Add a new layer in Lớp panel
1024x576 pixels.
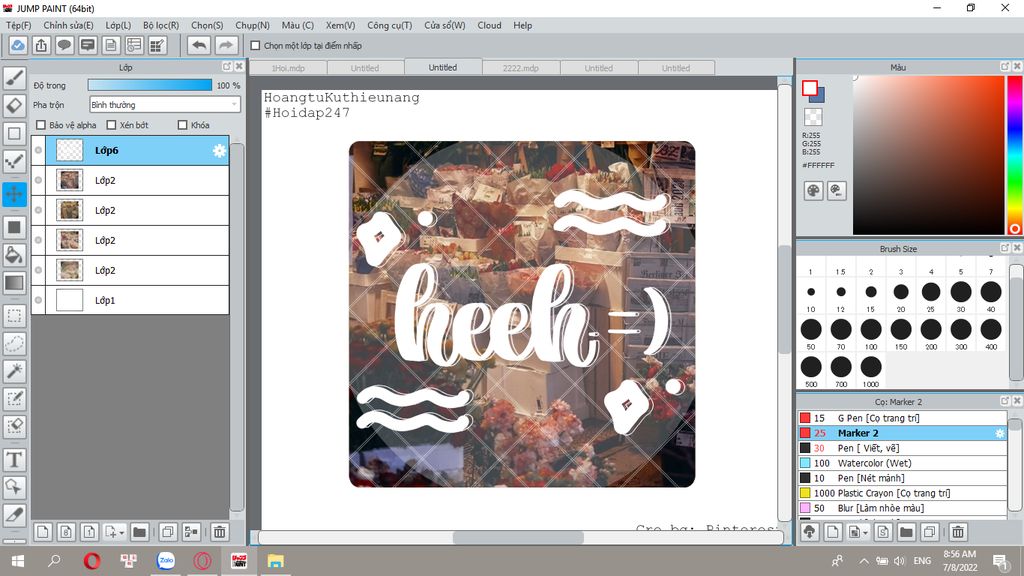coord(42,532)
